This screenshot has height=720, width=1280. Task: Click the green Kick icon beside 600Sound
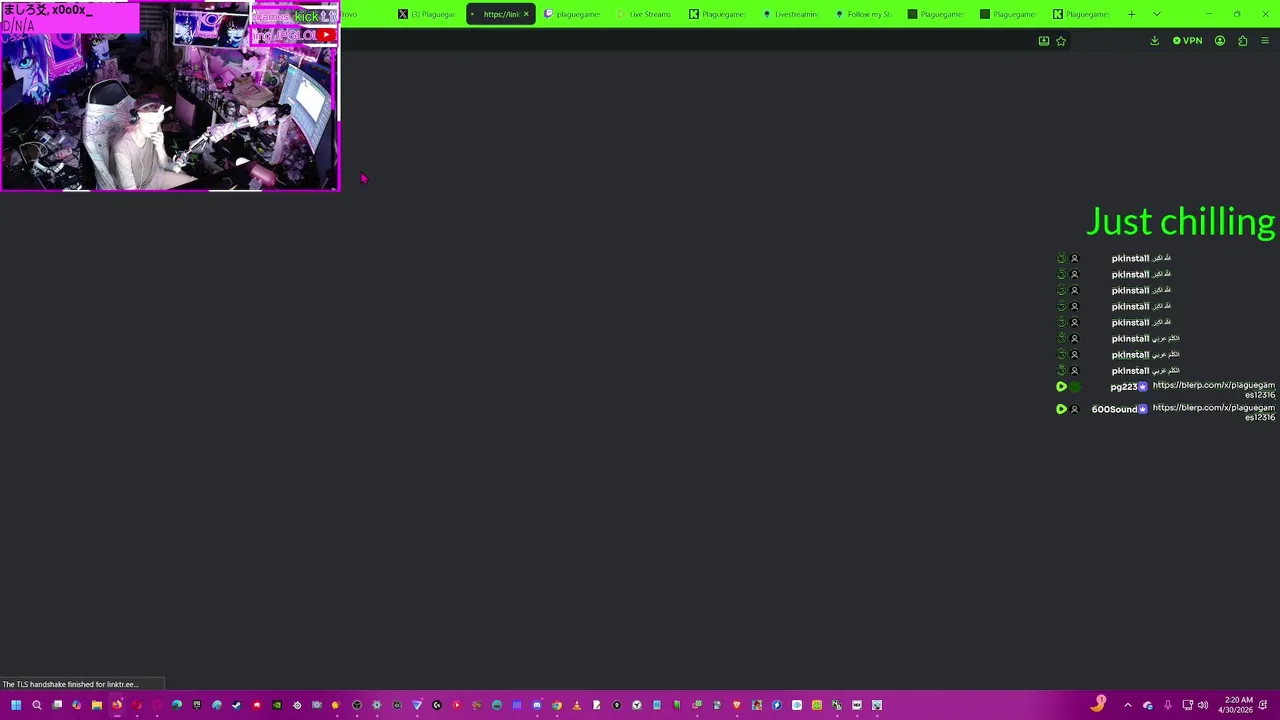(1061, 409)
